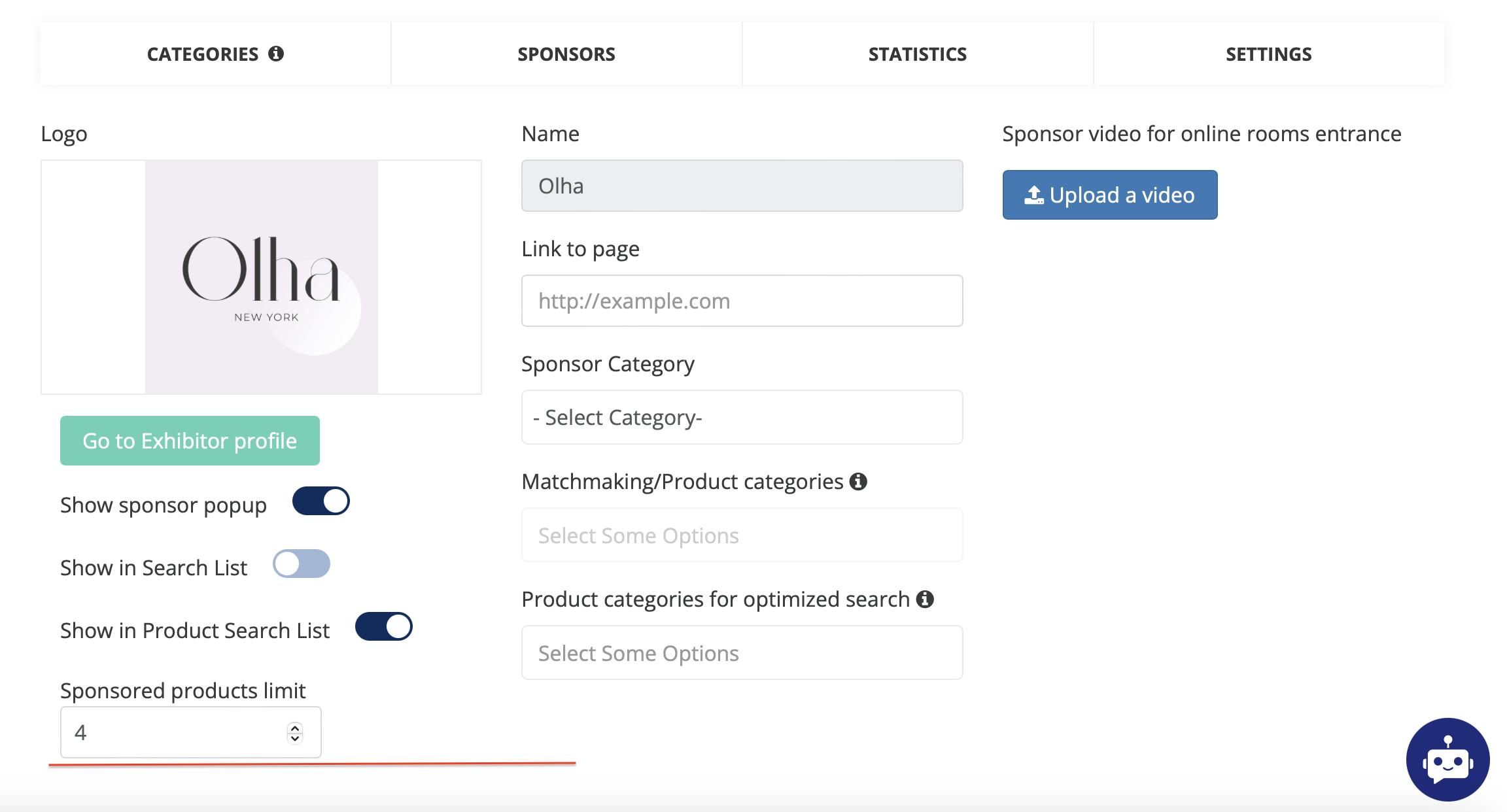Viewport: 1507px width, 812px height.
Task: Enable the Show in Search List toggle
Action: [x=302, y=564]
